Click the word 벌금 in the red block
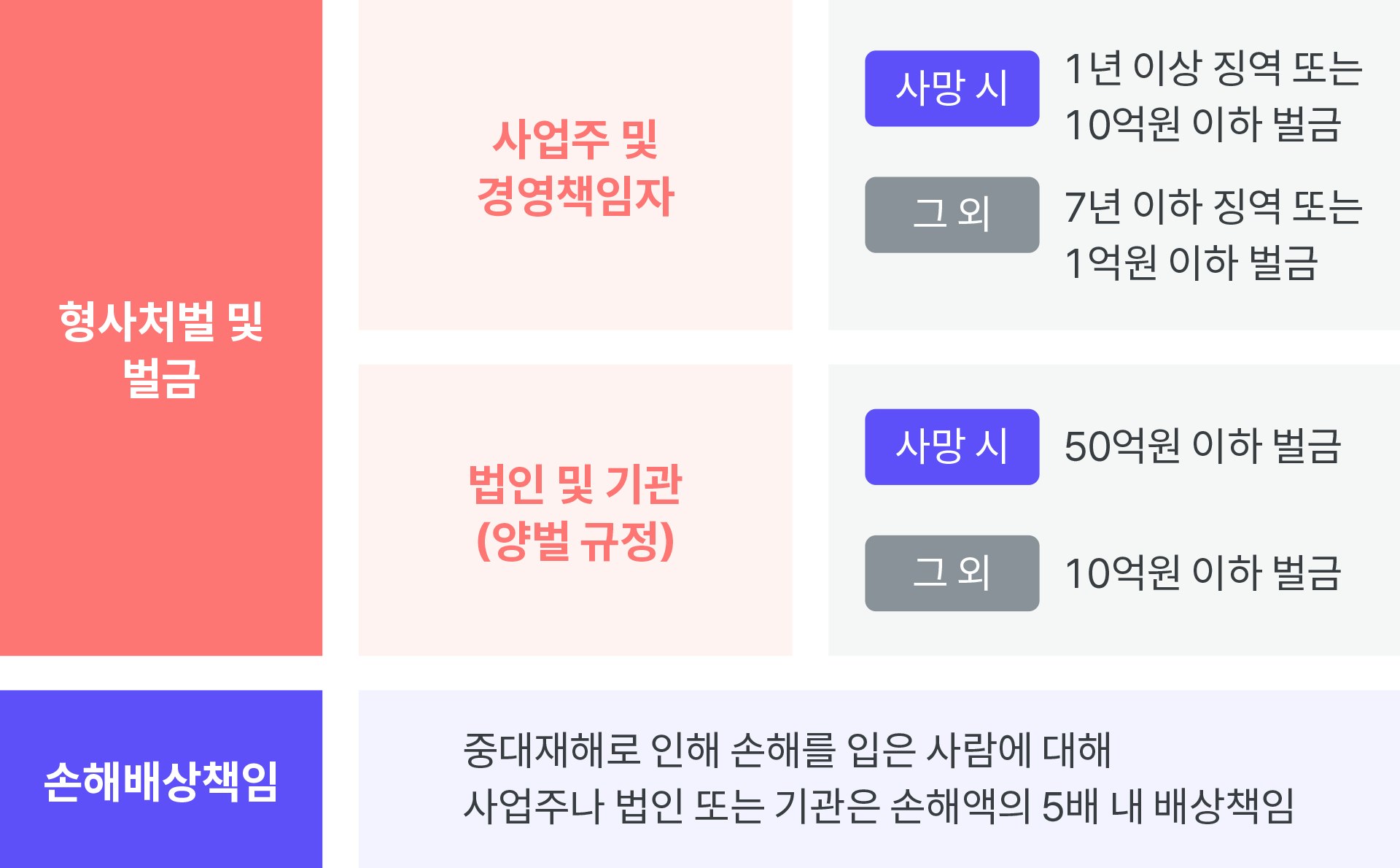This screenshot has width=1400, height=868. point(161,378)
